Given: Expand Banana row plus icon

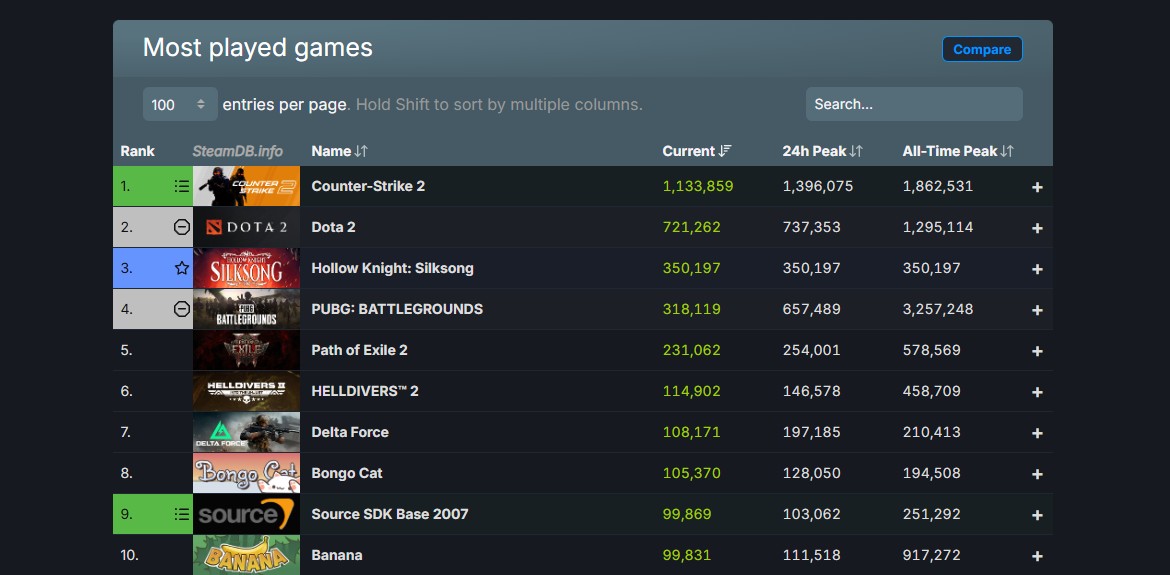Looking at the screenshot, I should (1037, 556).
